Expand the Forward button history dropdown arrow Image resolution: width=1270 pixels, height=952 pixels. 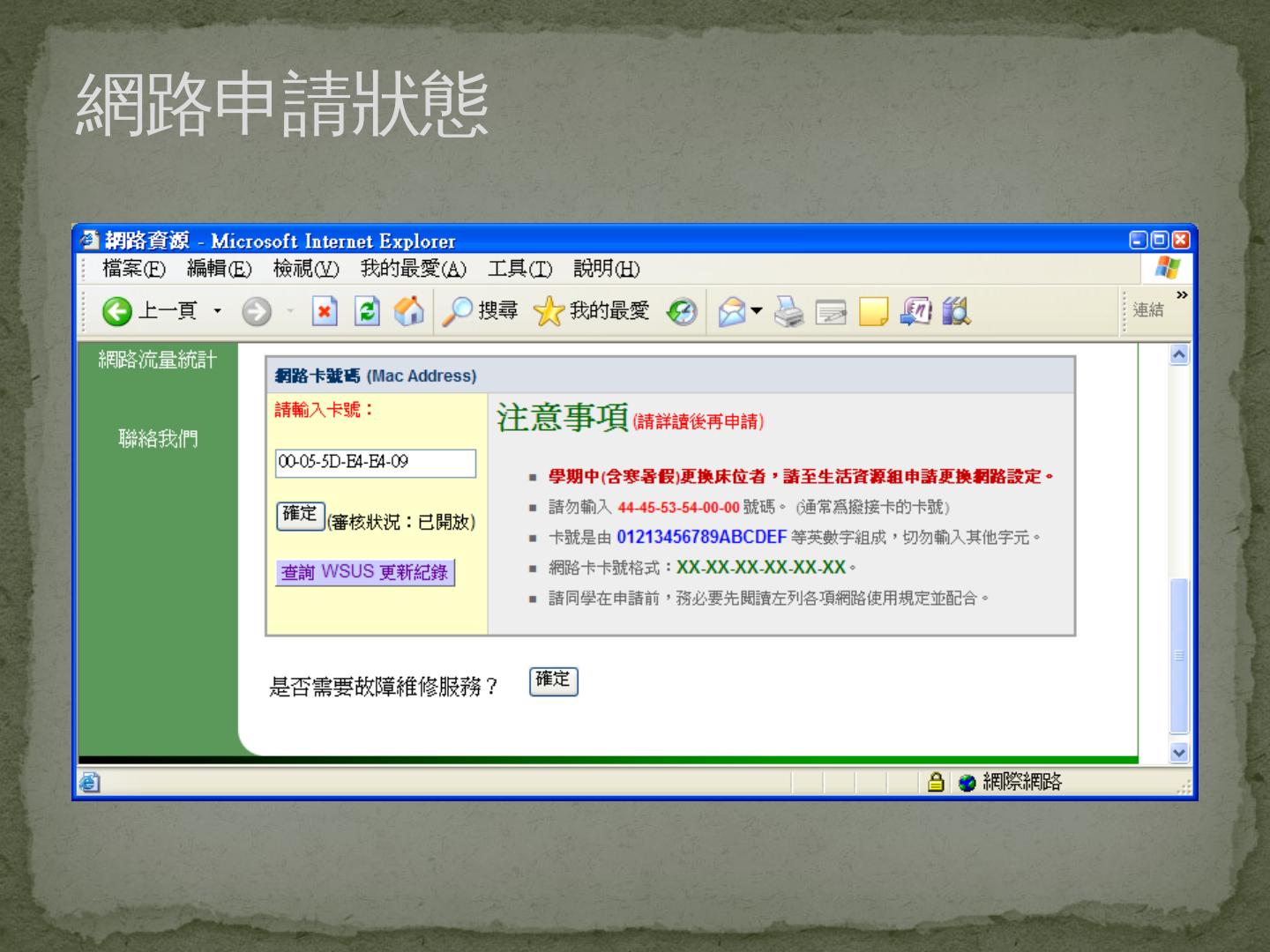(x=289, y=311)
